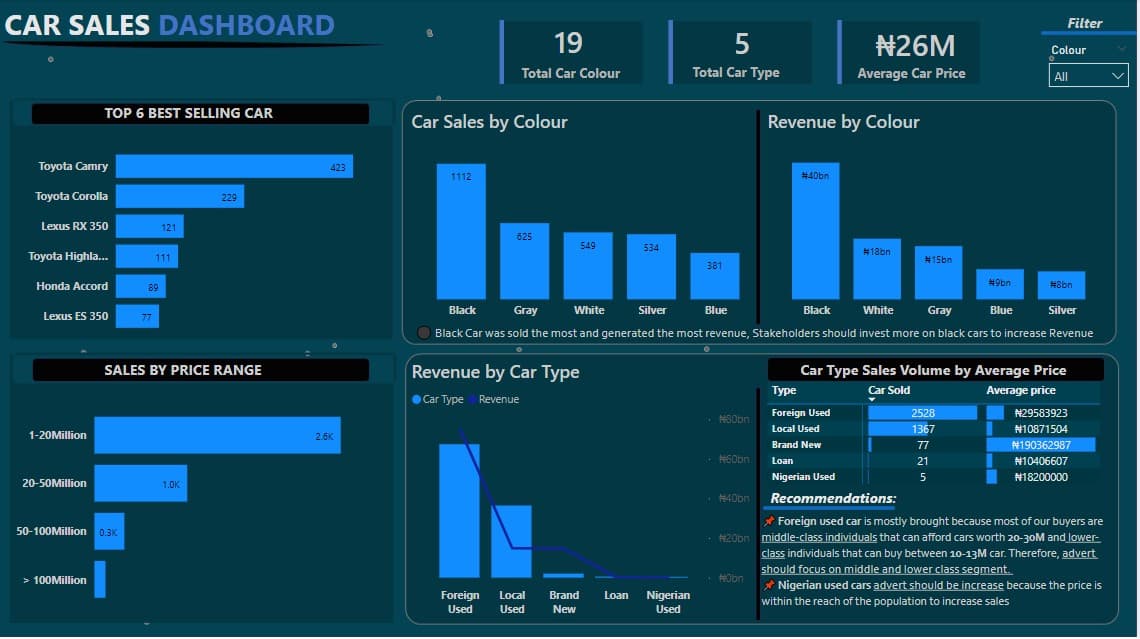Click the pushpin icon beside the Foreign used car tip
The width and height of the screenshot is (1140, 639).
tap(767, 522)
